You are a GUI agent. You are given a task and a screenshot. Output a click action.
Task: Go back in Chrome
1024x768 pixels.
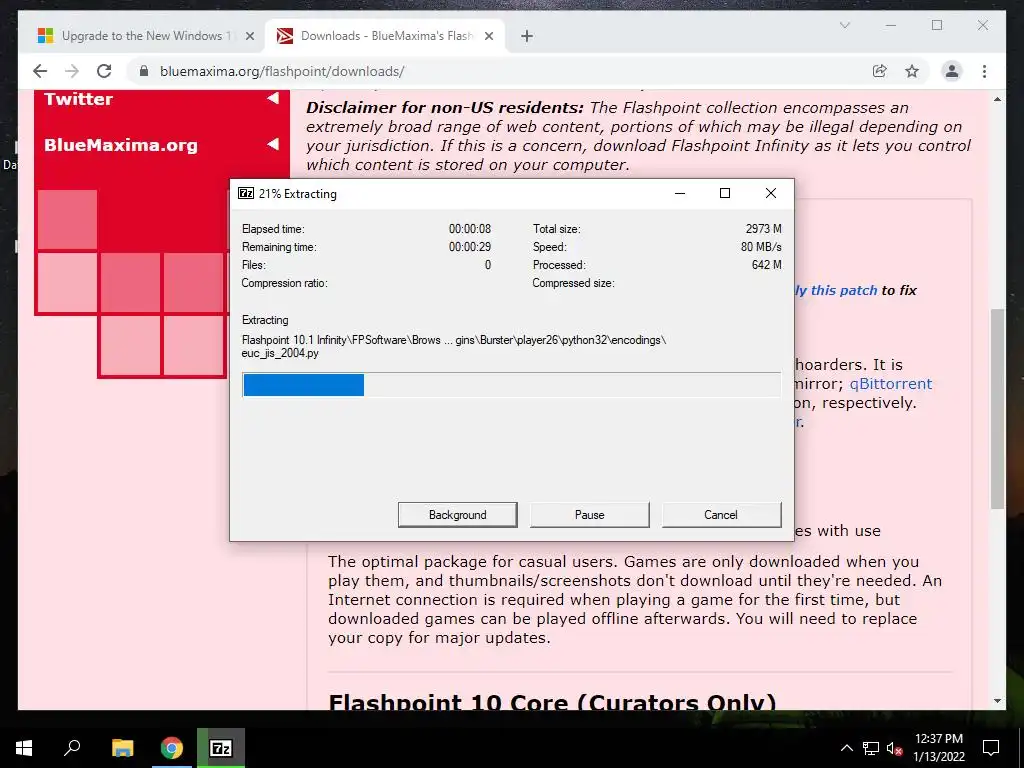click(x=40, y=71)
